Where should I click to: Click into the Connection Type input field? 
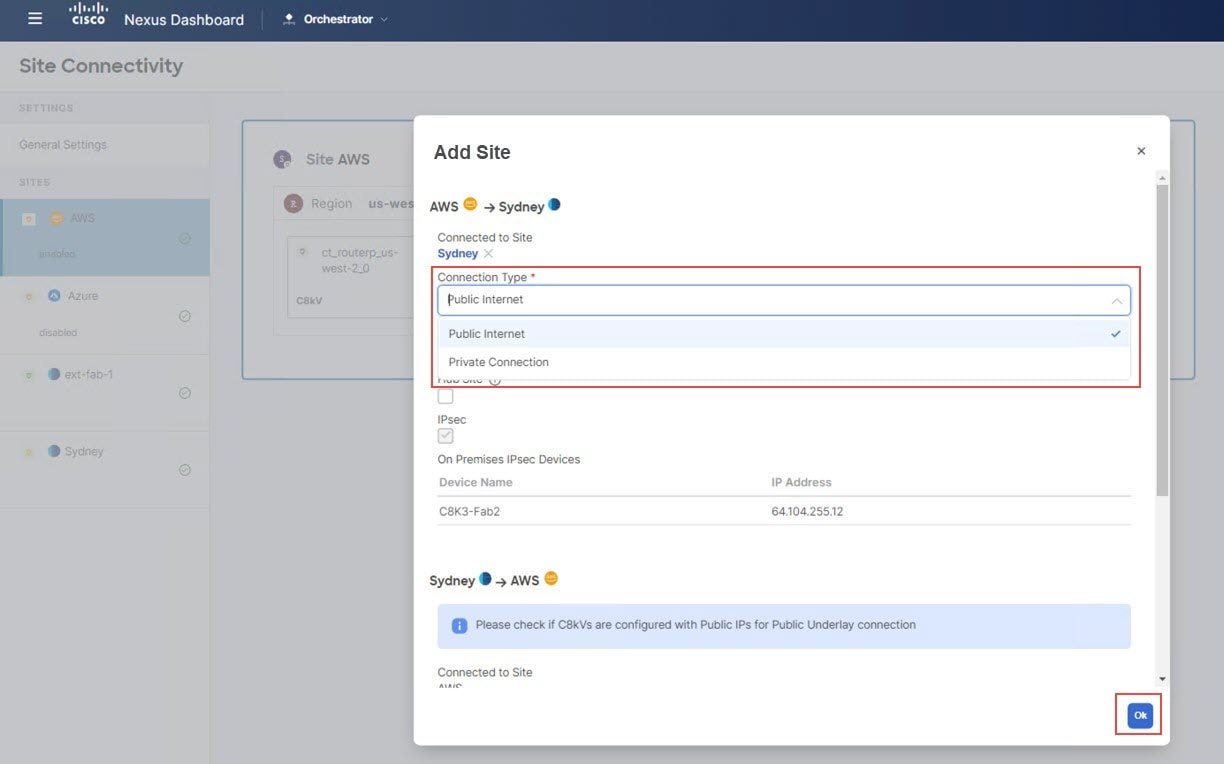pos(784,300)
